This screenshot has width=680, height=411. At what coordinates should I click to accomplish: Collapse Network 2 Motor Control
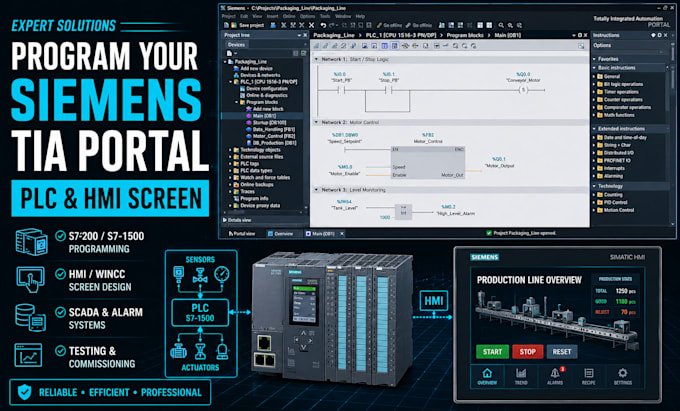coord(316,122)
